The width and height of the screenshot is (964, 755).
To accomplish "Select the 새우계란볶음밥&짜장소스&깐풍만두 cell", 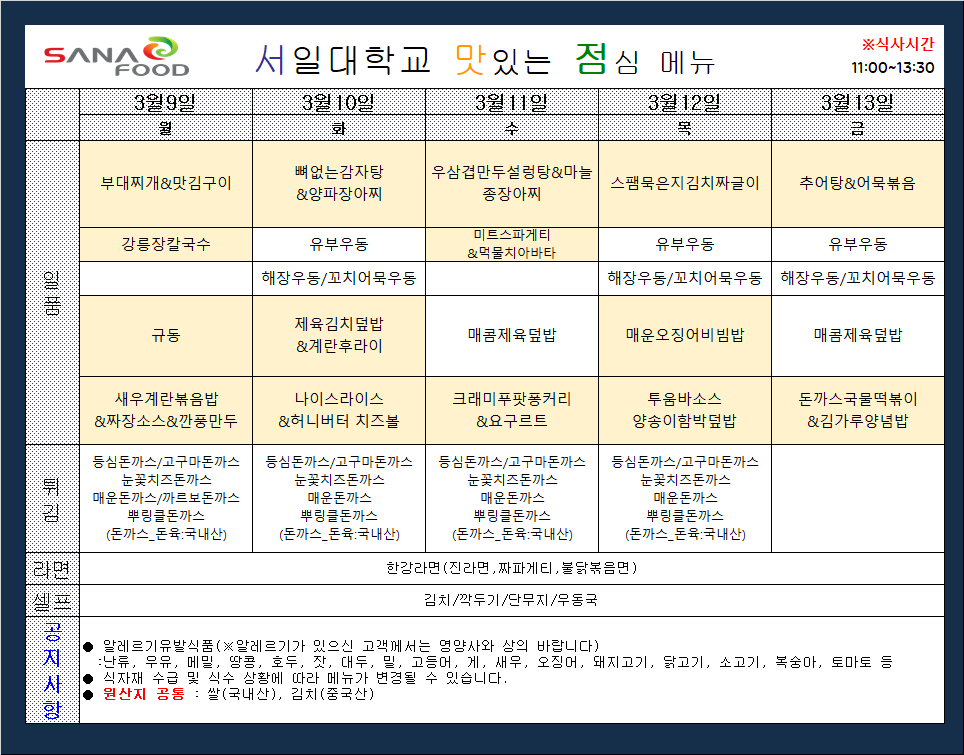I will pos(165,410).
